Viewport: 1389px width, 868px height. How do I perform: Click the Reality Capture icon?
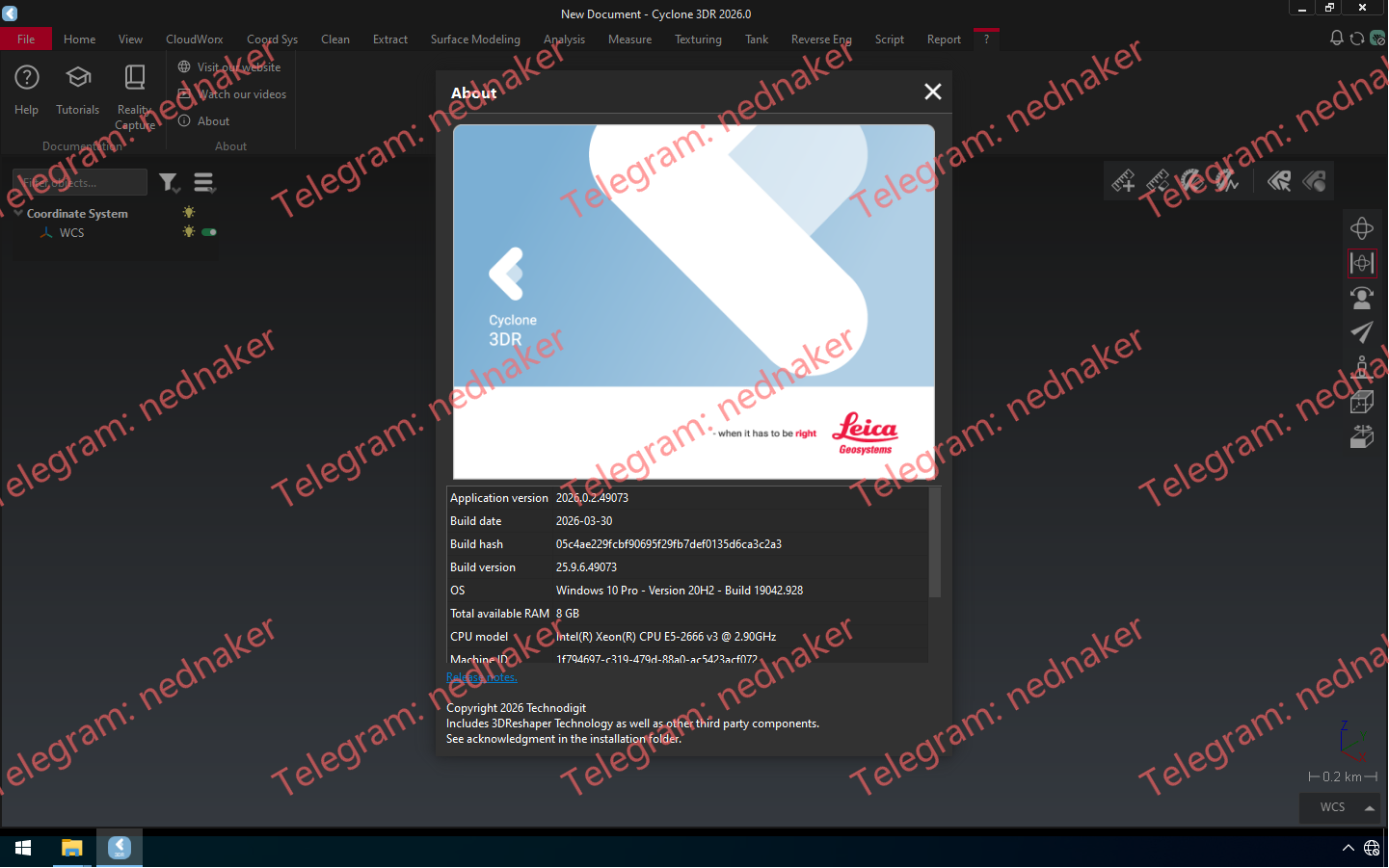[x=134, y=92]
